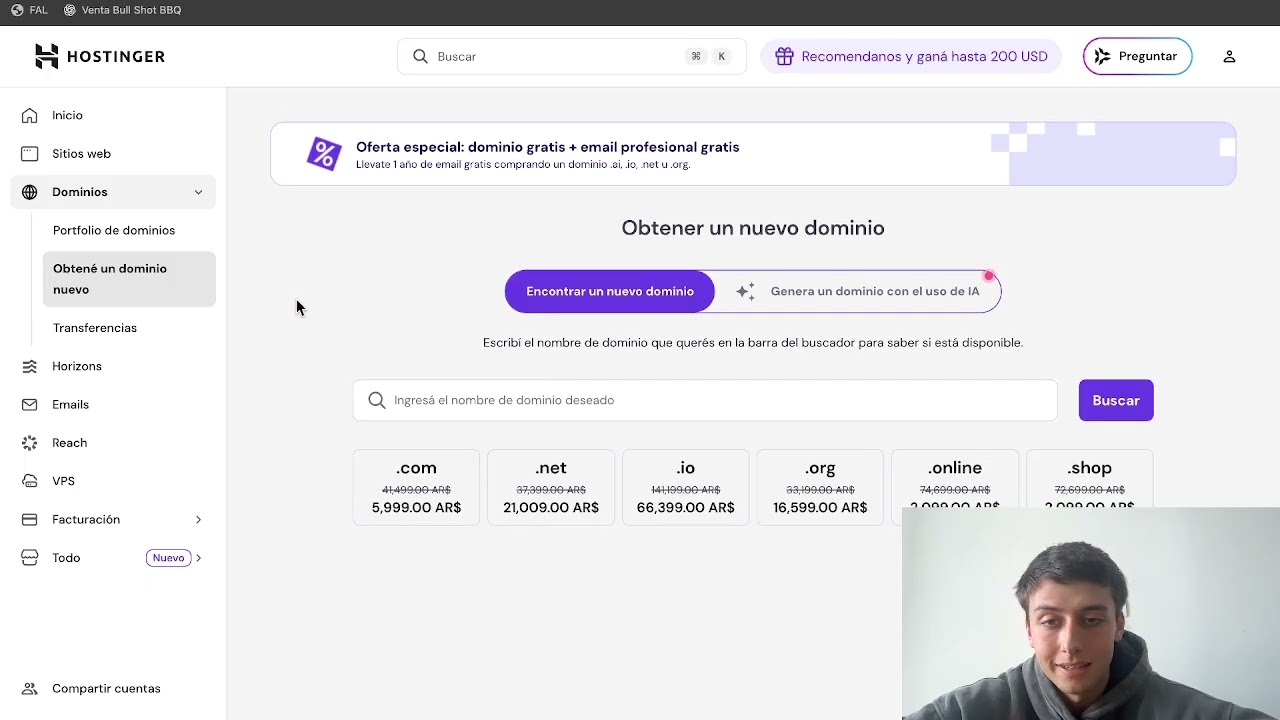Click Recomendanos y ganá hasta 200 USD
Viewport: 1280px width, 720px height.
911,57
